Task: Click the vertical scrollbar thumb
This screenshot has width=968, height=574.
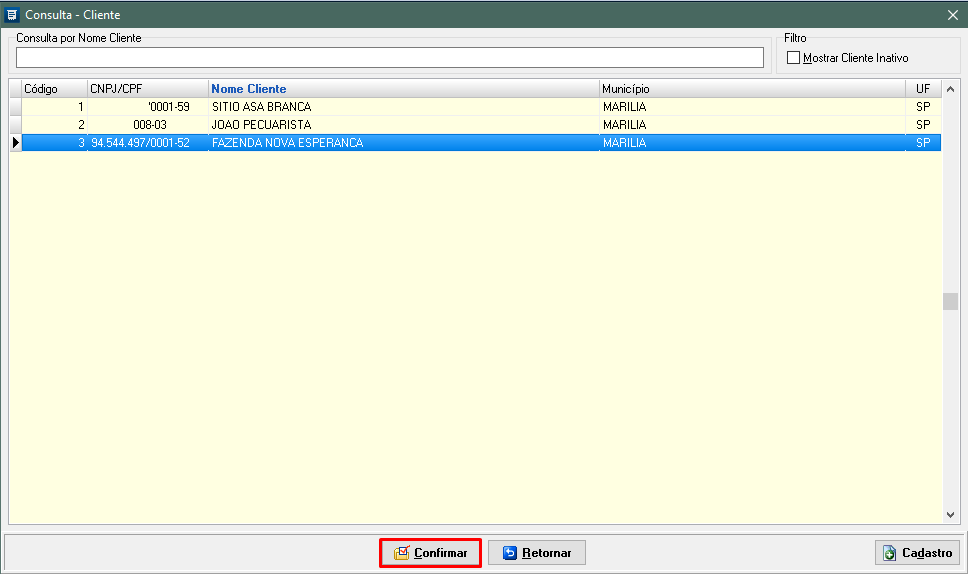Action: coord(950,302)
